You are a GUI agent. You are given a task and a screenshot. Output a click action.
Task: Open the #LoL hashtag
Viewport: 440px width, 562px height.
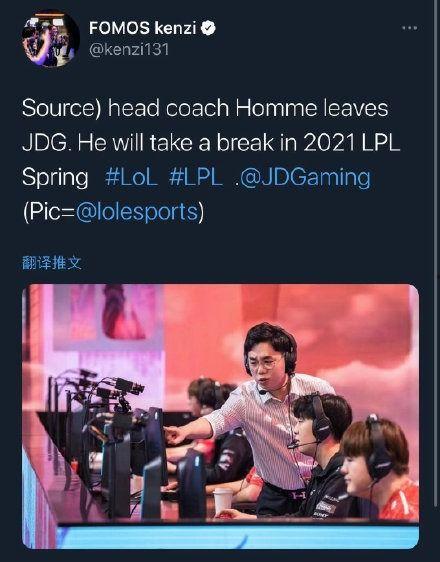[x=131, y=177]
